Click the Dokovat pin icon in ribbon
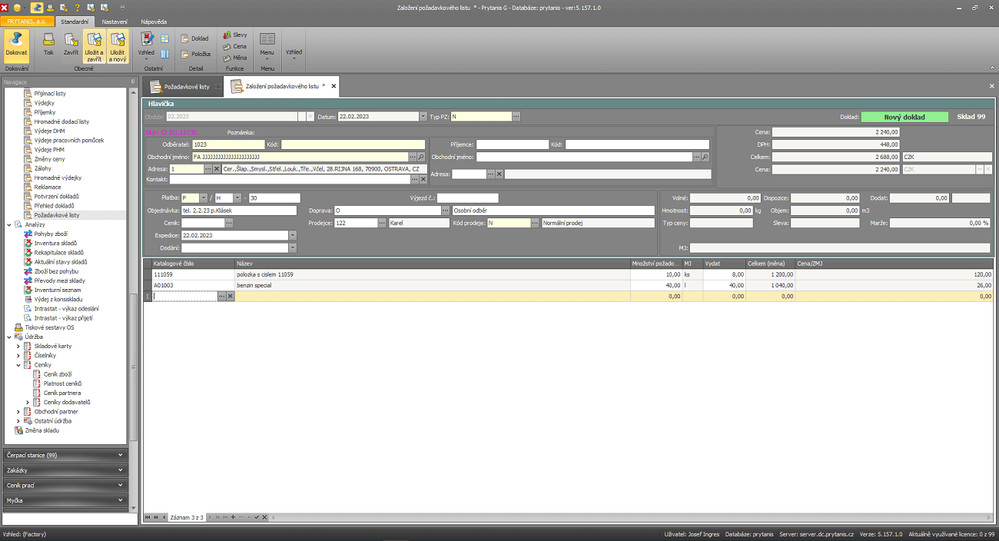The width and height of the screenshot is (999, 541). [17, 44]
